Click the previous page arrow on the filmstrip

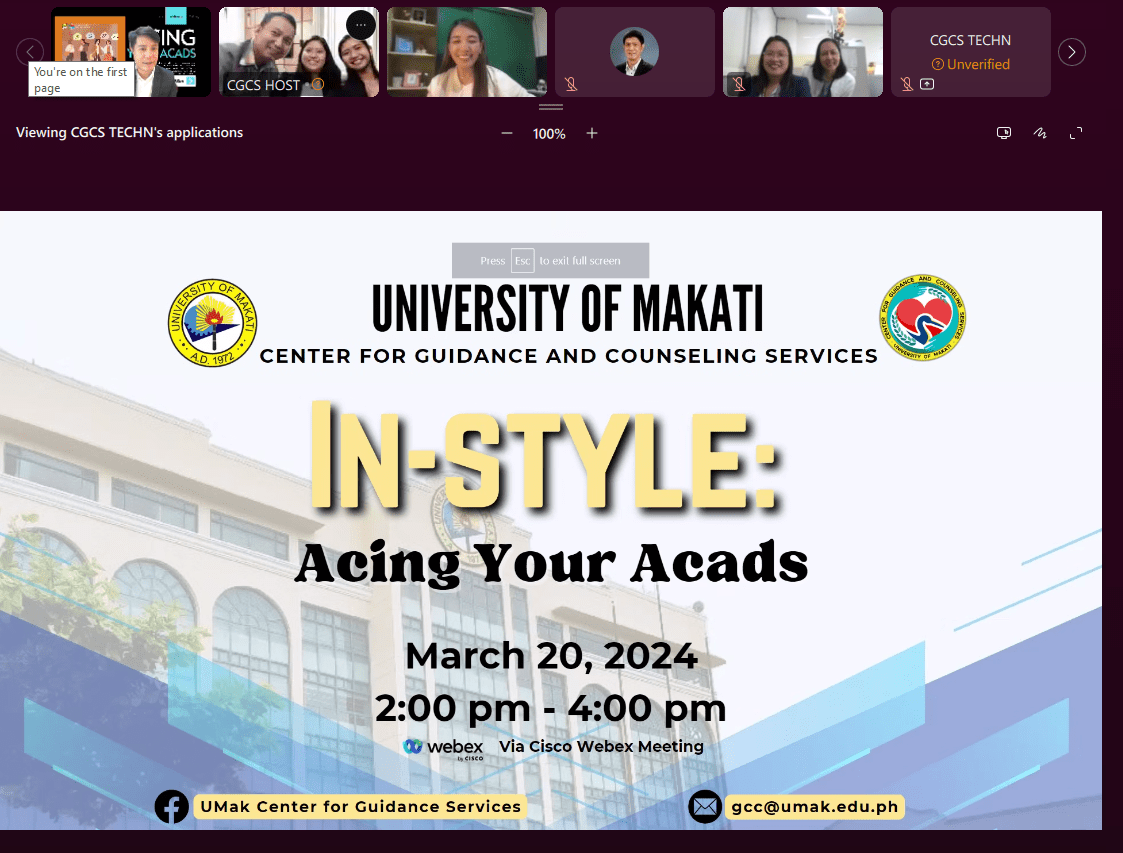[30, 52]
